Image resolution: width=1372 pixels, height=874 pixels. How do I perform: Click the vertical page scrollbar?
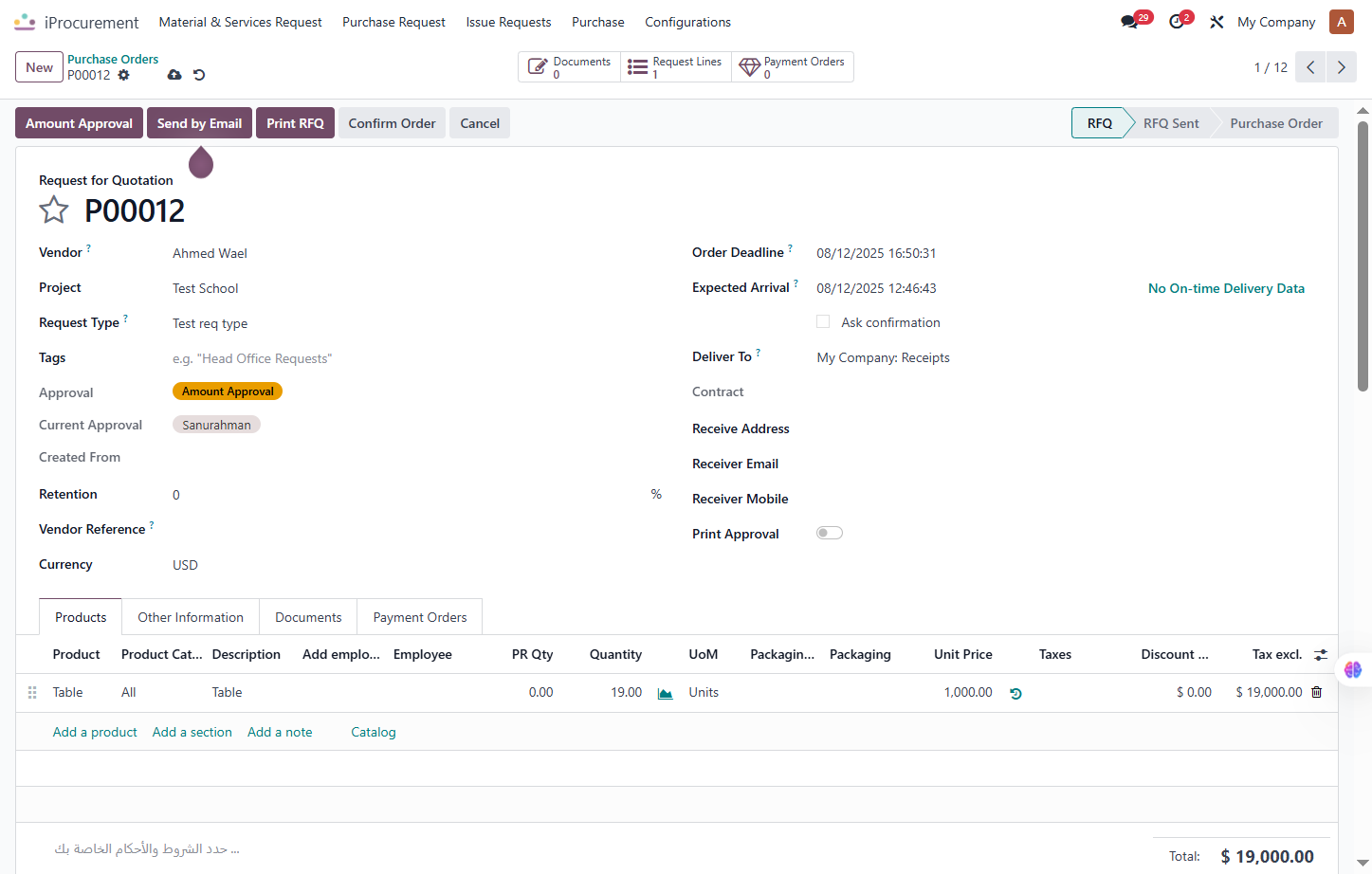tap(1363, 256)
